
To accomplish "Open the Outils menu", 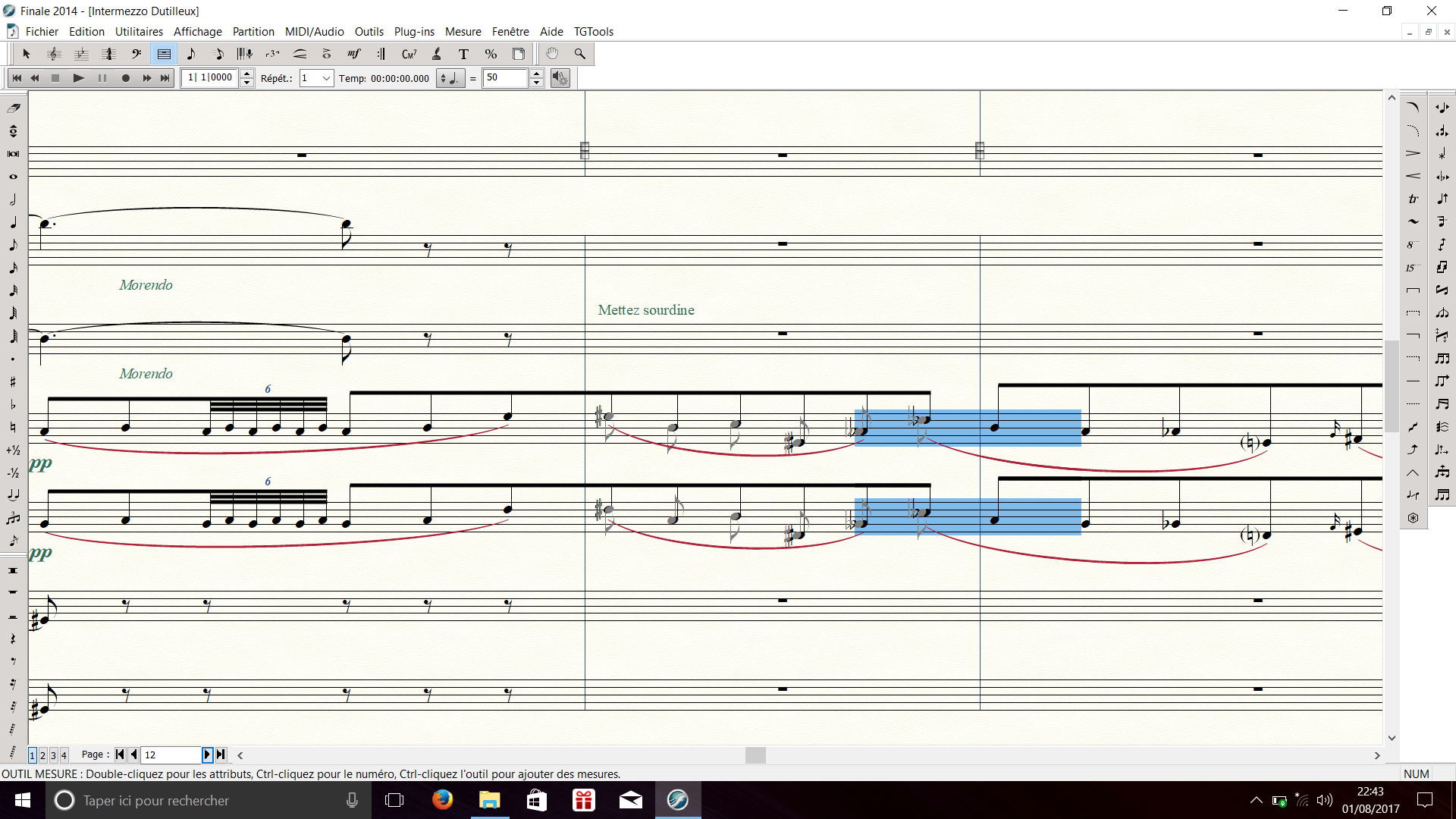I will tap(369, 31).
